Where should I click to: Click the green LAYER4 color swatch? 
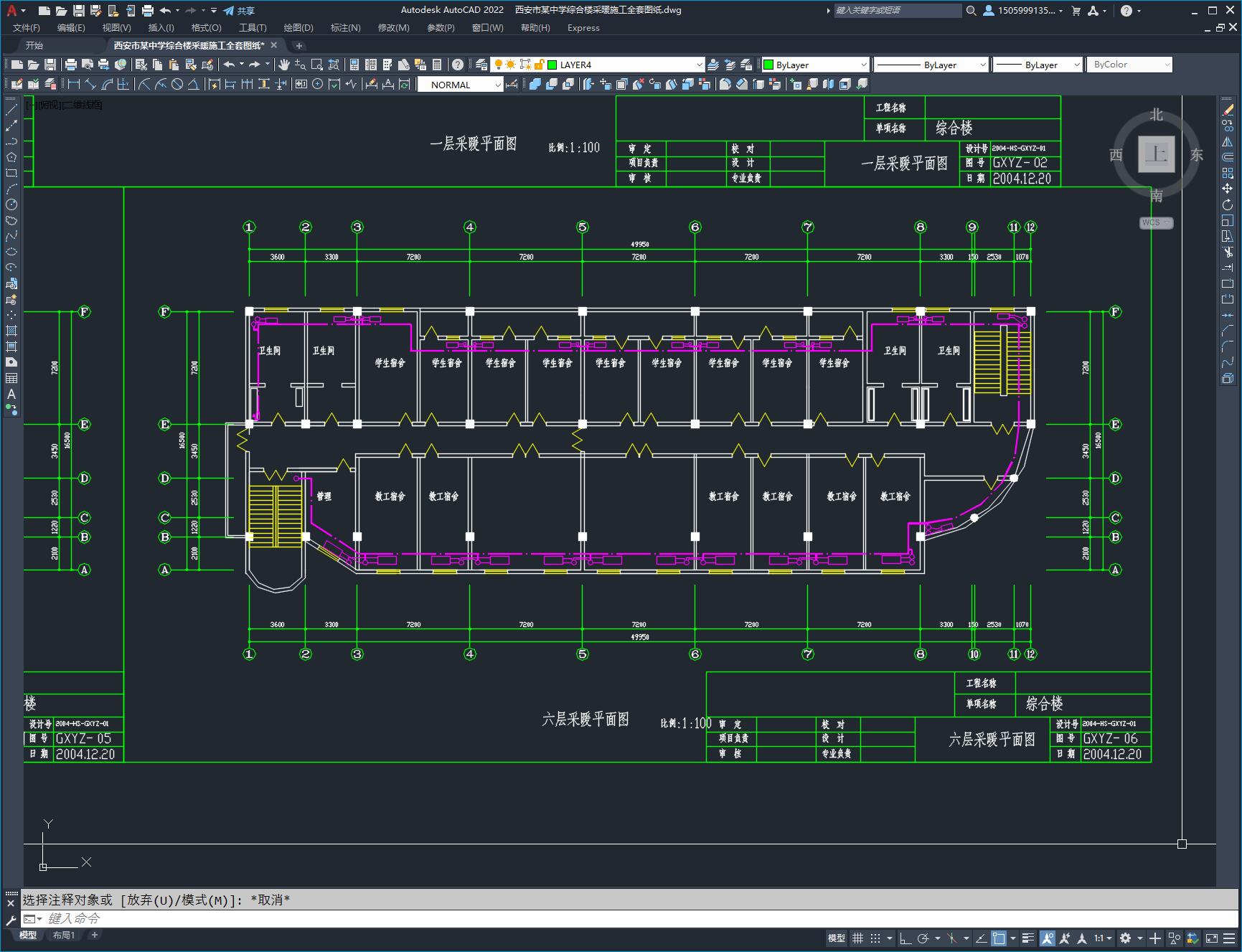[552, 65]
